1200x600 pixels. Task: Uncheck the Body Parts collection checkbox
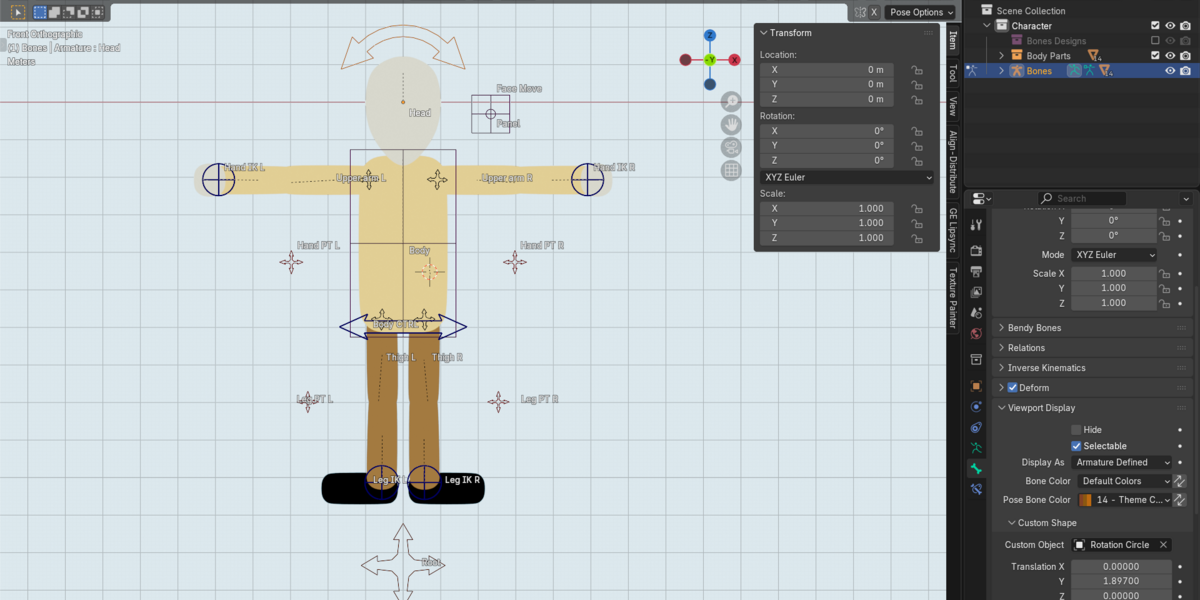(1155, 56)
